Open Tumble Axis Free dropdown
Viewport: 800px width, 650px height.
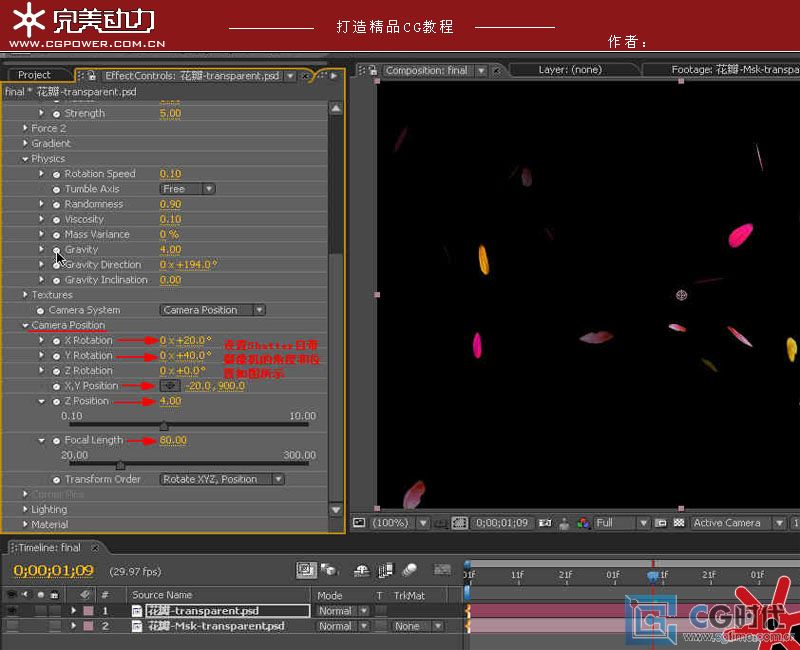click(x=187, y=189)
